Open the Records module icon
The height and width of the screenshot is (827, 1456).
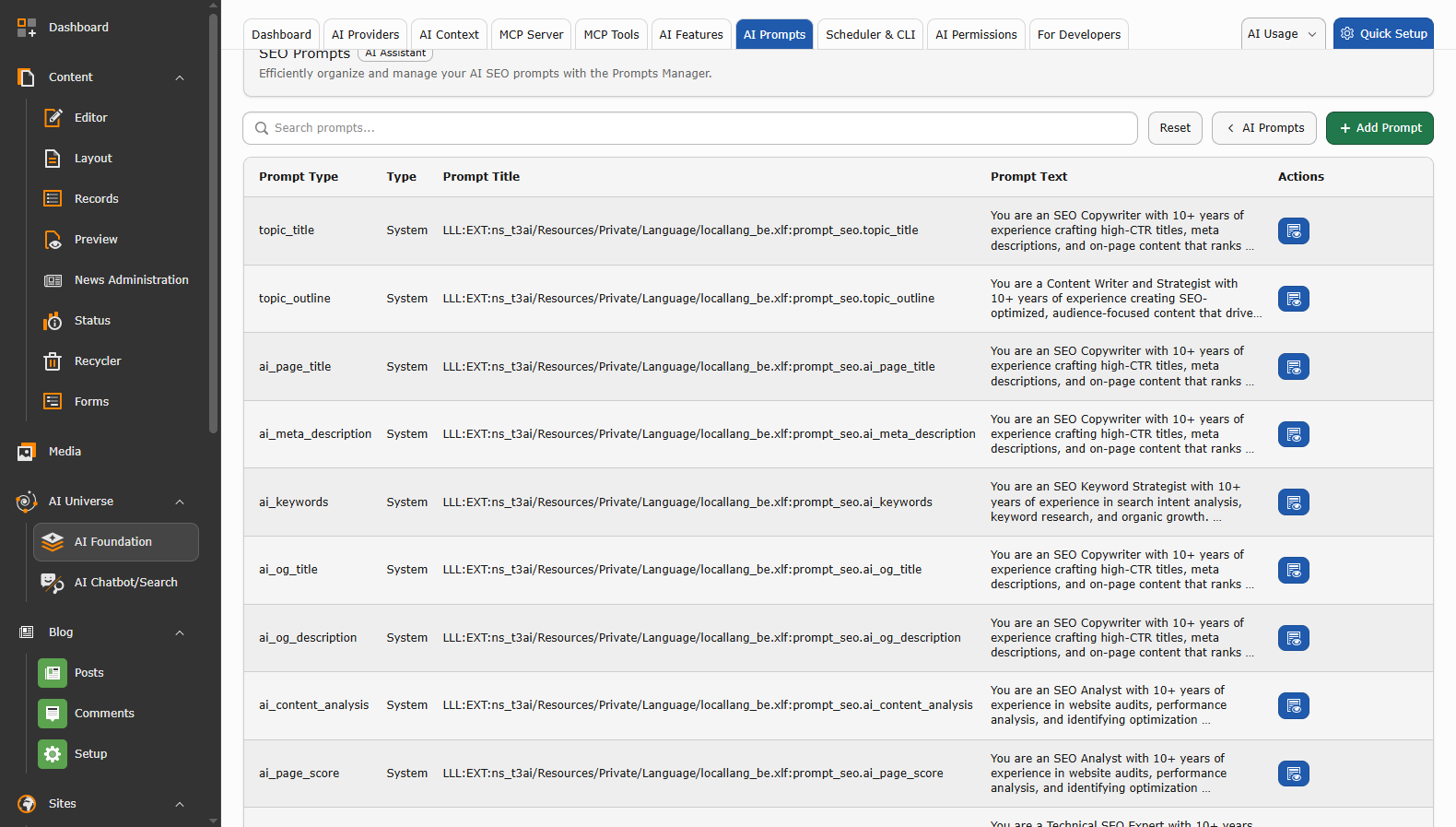[x=53, y=199]
